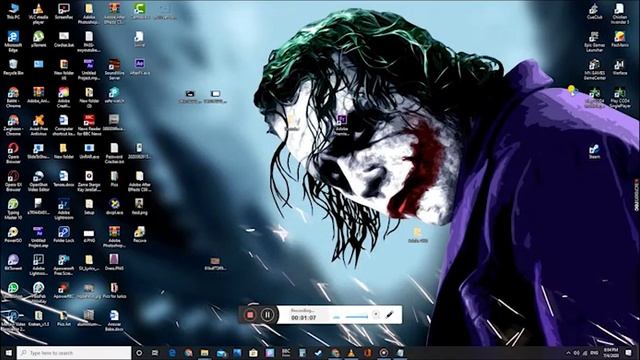Viewport: 640px width, 360px height.
Task: Select the Password Cracker.txt file
Action: (114, 153)
